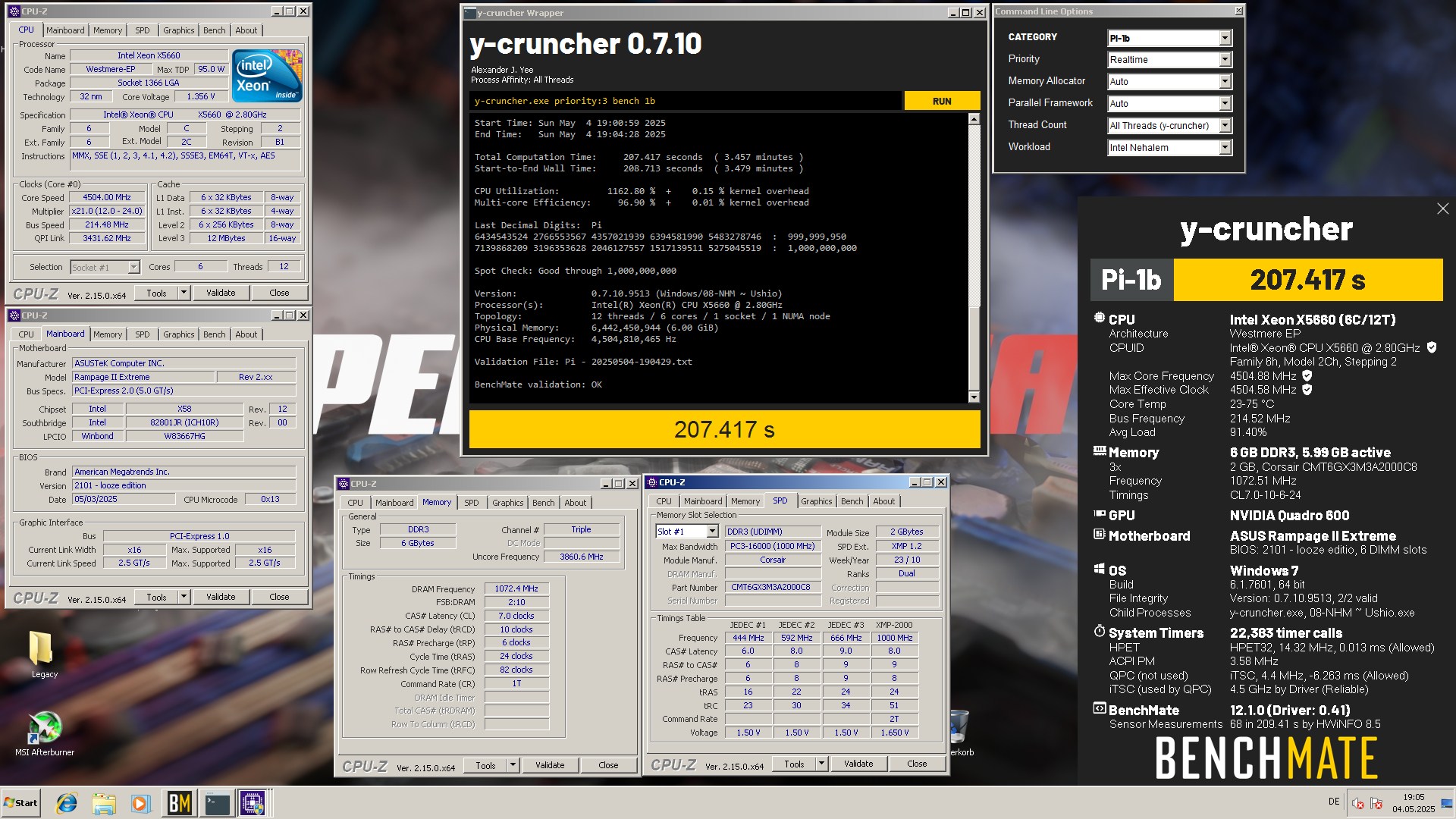Click the Intel Xeon inside logo in CPU-Z
This screenshot has height=819, width=1456.
coord(267,76)
